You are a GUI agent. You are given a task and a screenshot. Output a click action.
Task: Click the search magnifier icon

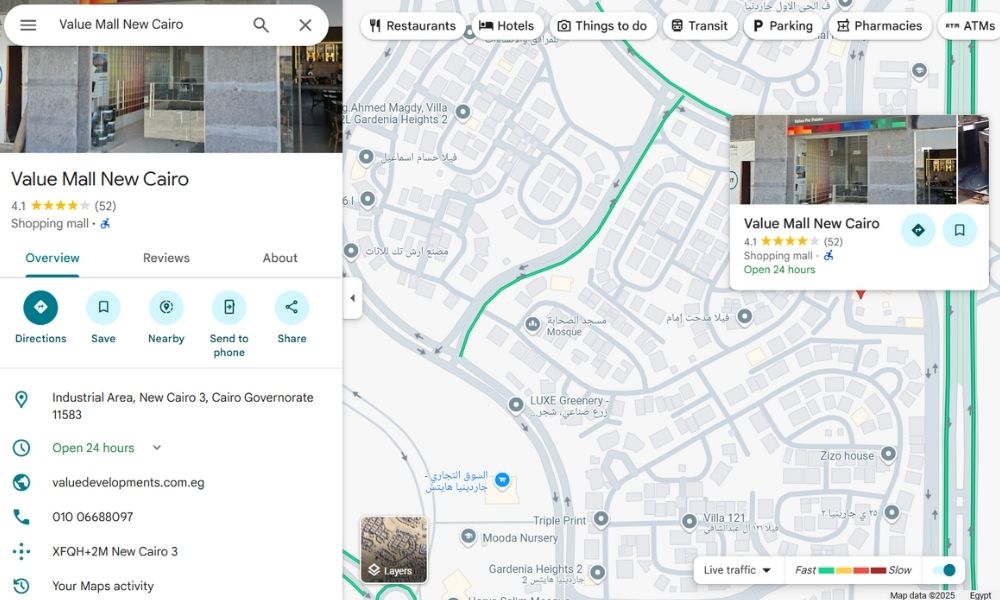[x=261, y=25]
